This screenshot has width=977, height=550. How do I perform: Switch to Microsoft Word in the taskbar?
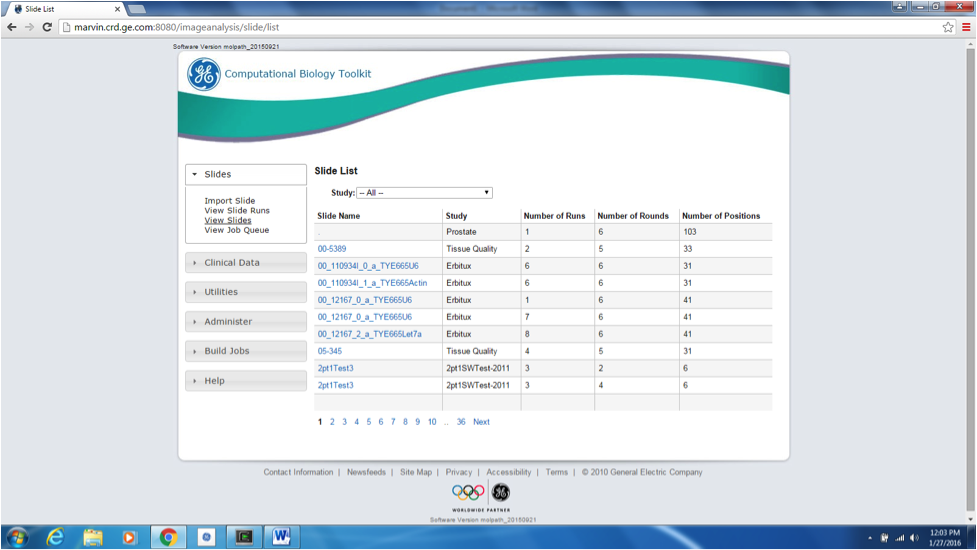click(x=281, y=537)
